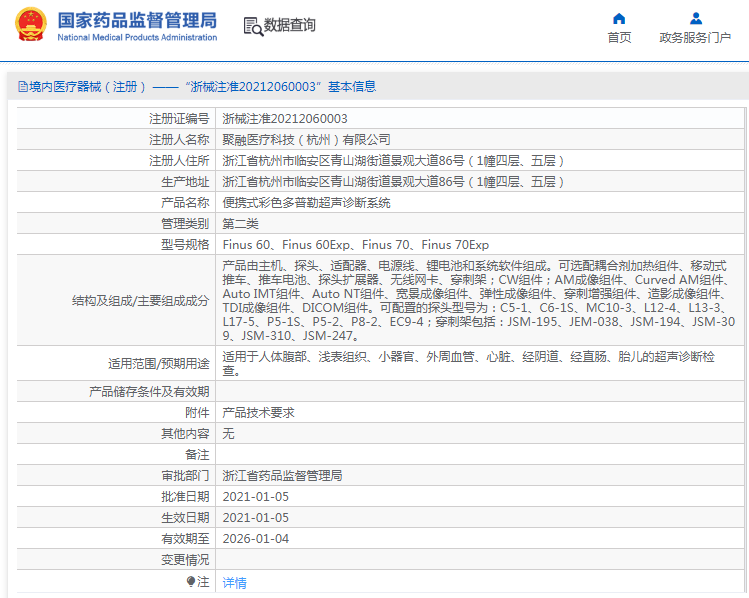This screenshot has width=749, height=598.
Task: Click the address value in 注册人住所 row
Action: 393,160
